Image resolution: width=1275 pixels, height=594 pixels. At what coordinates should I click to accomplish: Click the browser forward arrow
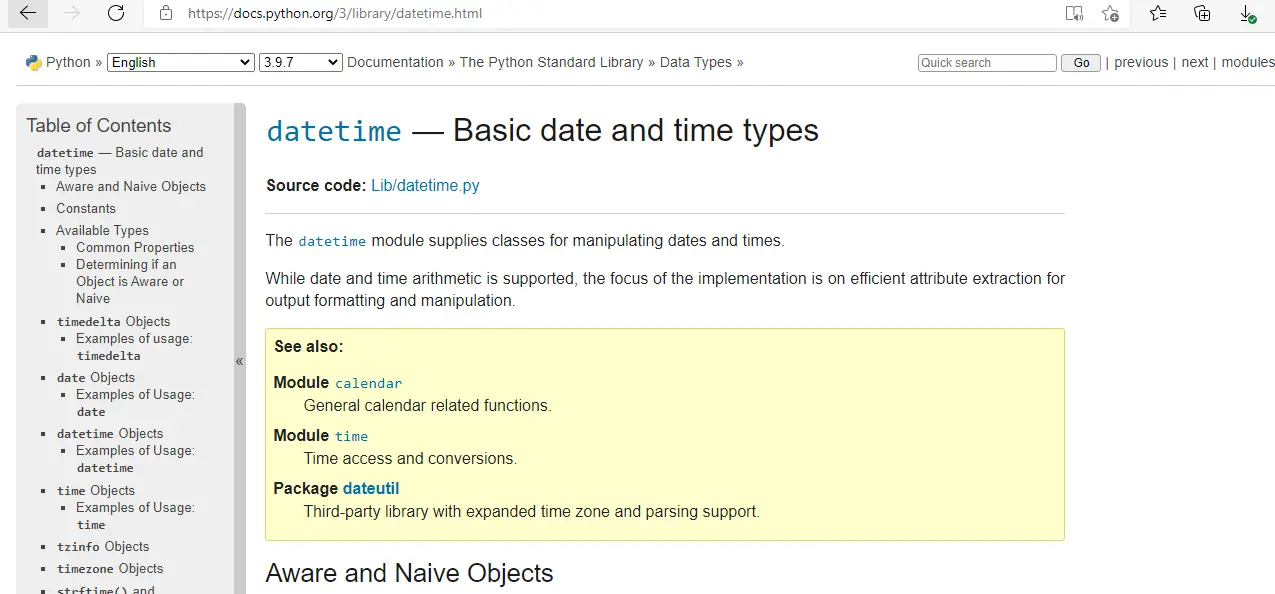coord(72,13)
